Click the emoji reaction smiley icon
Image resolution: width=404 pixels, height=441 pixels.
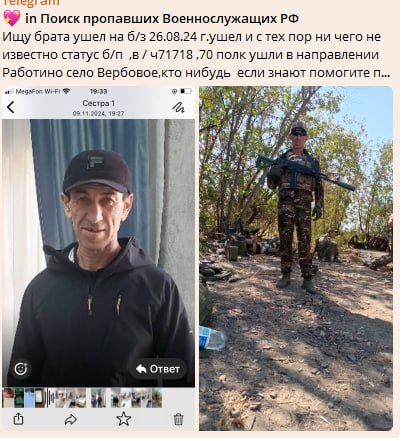[21, 369]
